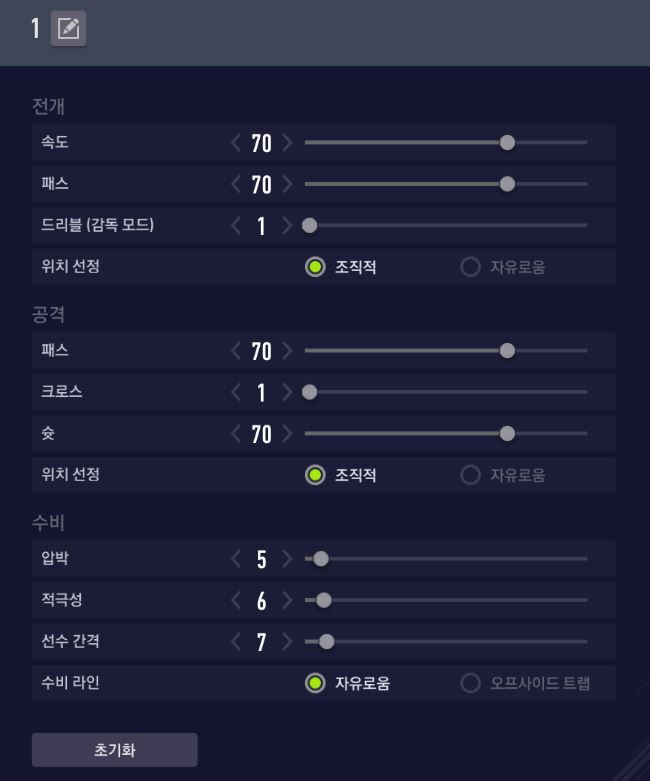The height and width of the screenshot is (781, 650).
Task: Increase 드리블 (감독 모드) with right arrow
Action: click(288, 226)
